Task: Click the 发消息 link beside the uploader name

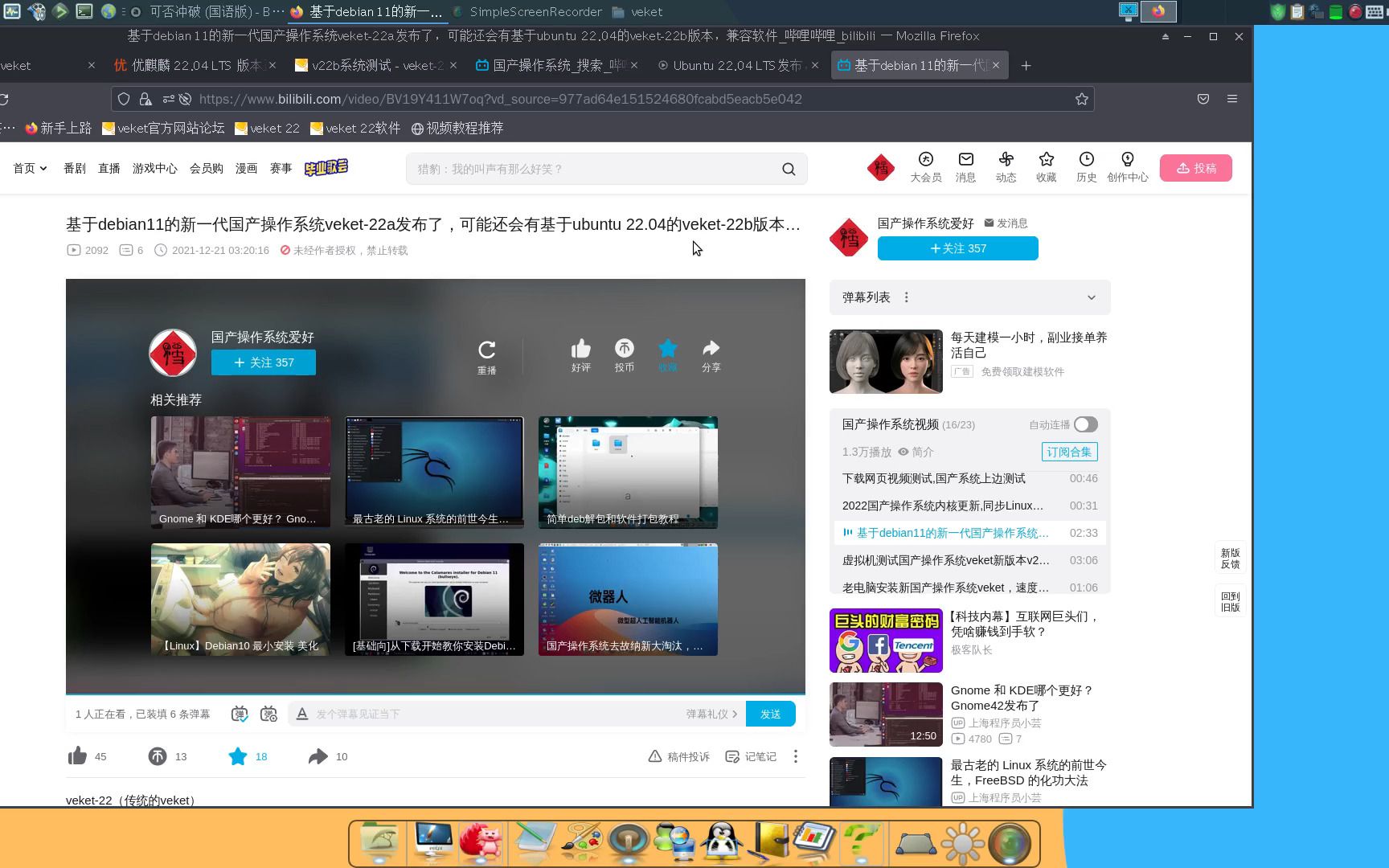Action: pos(1006,223)
